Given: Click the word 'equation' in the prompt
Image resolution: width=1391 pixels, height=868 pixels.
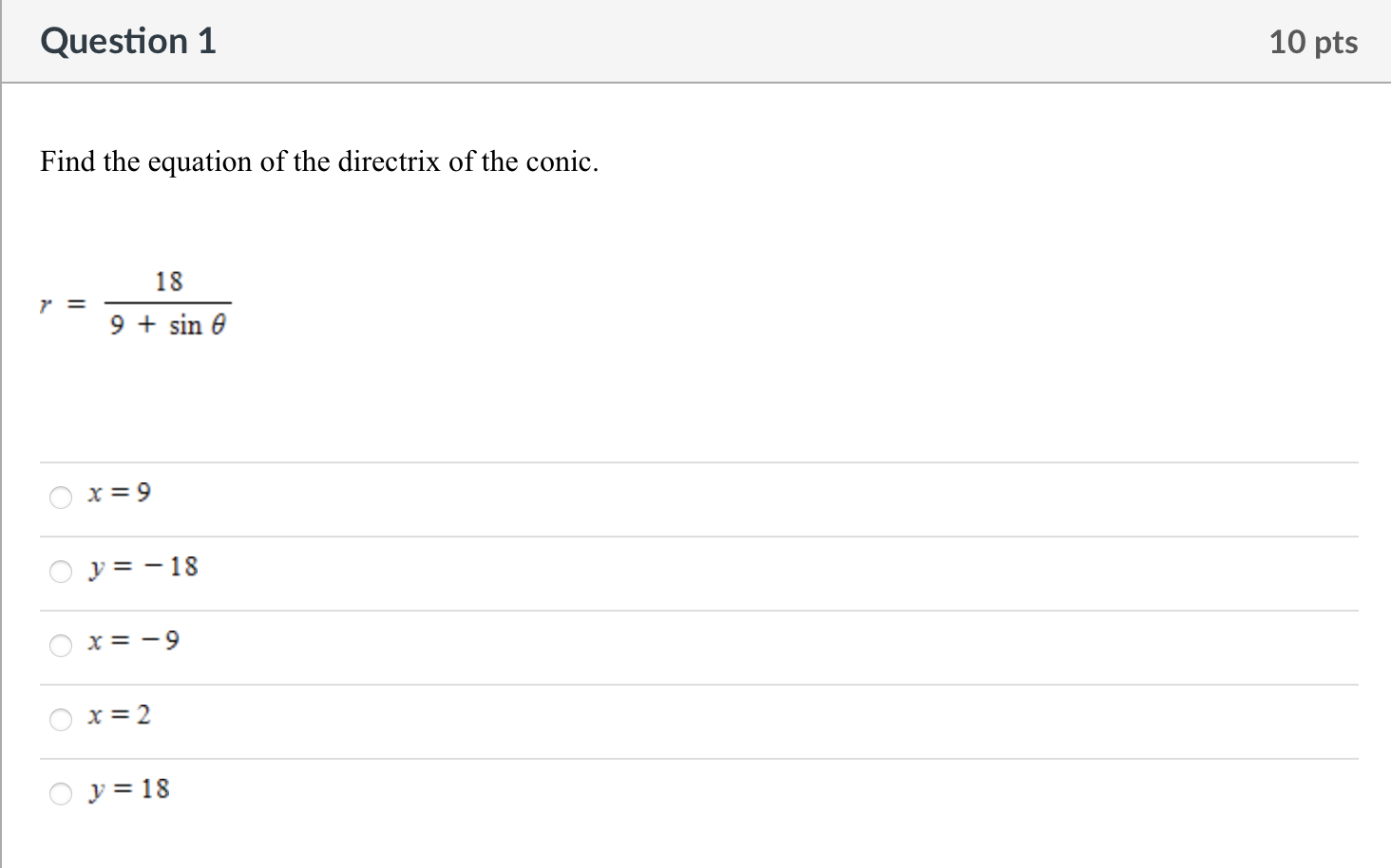Looking at the screenshot, I should [x=200, y=163].
